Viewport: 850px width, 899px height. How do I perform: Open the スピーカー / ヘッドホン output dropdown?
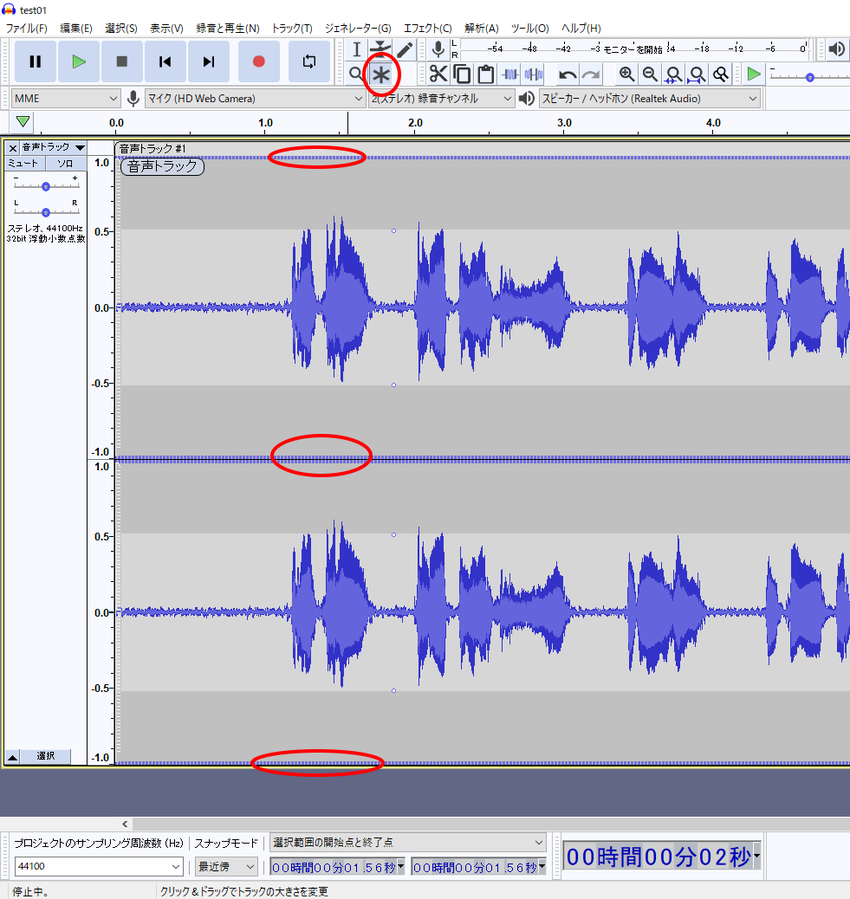649,99
